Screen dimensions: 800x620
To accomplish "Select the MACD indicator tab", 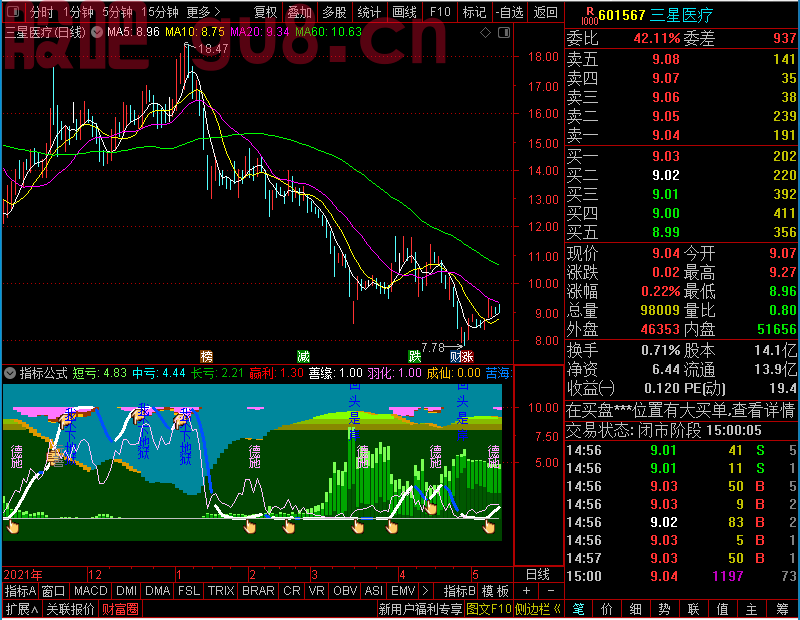I will [x=91, y=591].
